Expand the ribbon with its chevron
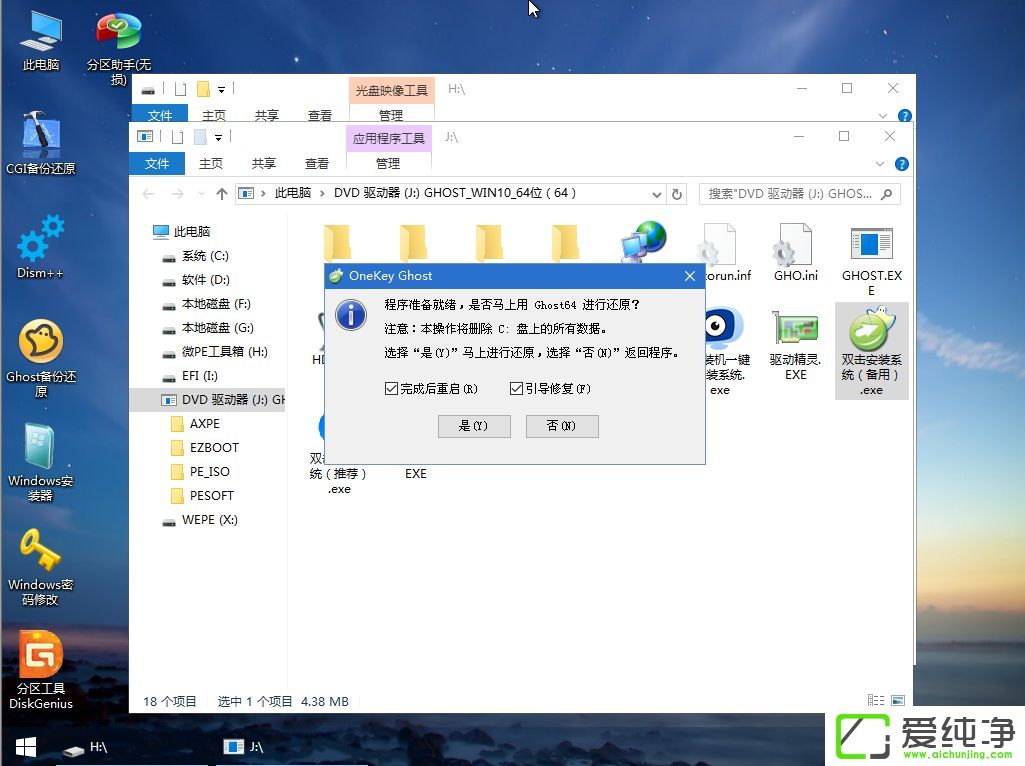The height and width of the screenshot is (766, 1025). tap(882, 163)
